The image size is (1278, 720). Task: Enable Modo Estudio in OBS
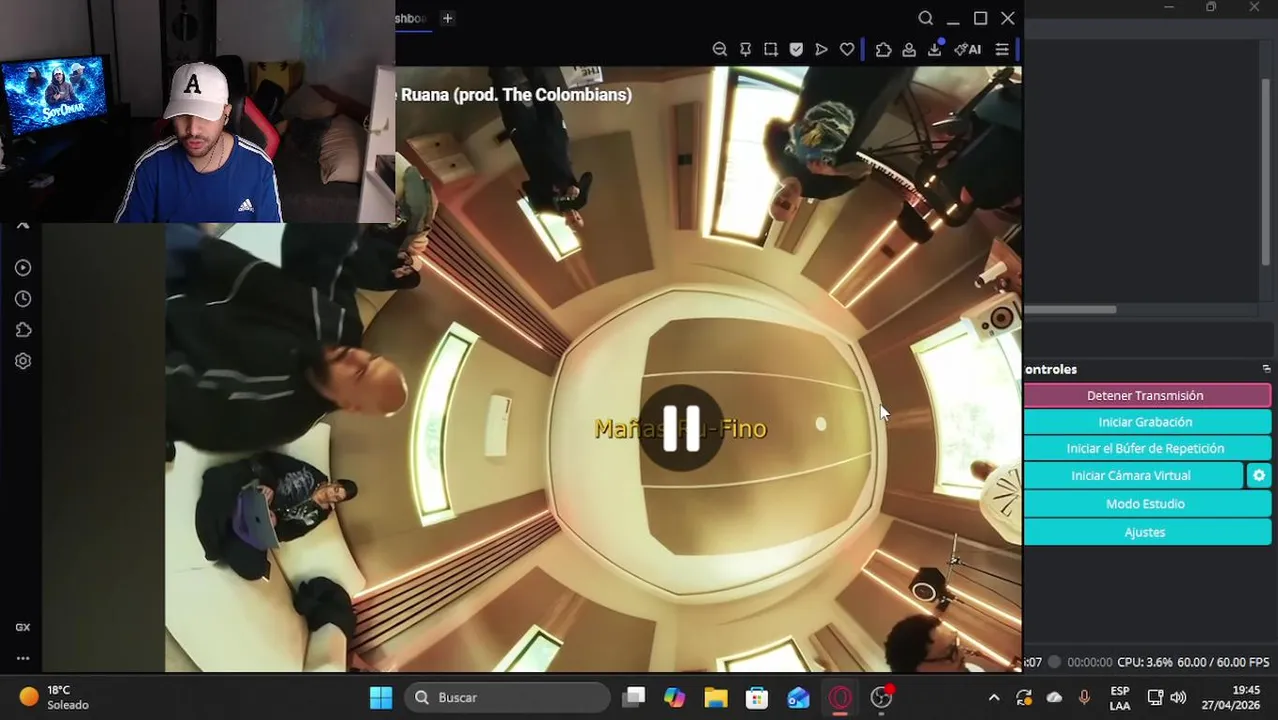1146,503
